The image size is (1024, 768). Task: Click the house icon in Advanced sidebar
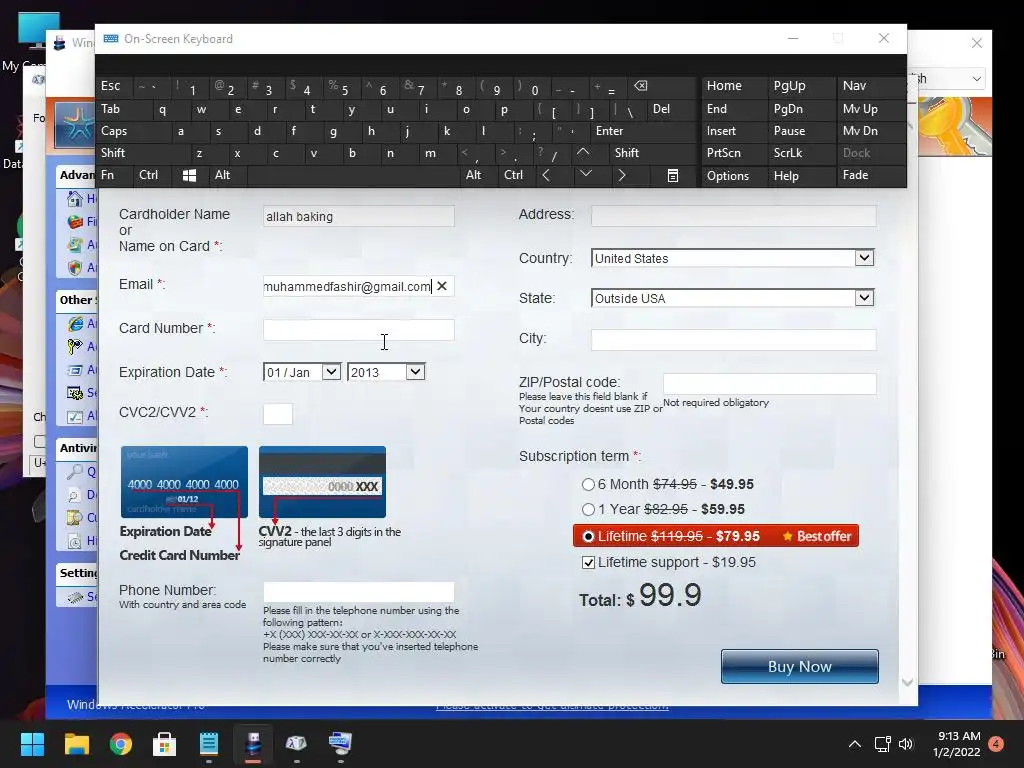click(x=75, y=199)
